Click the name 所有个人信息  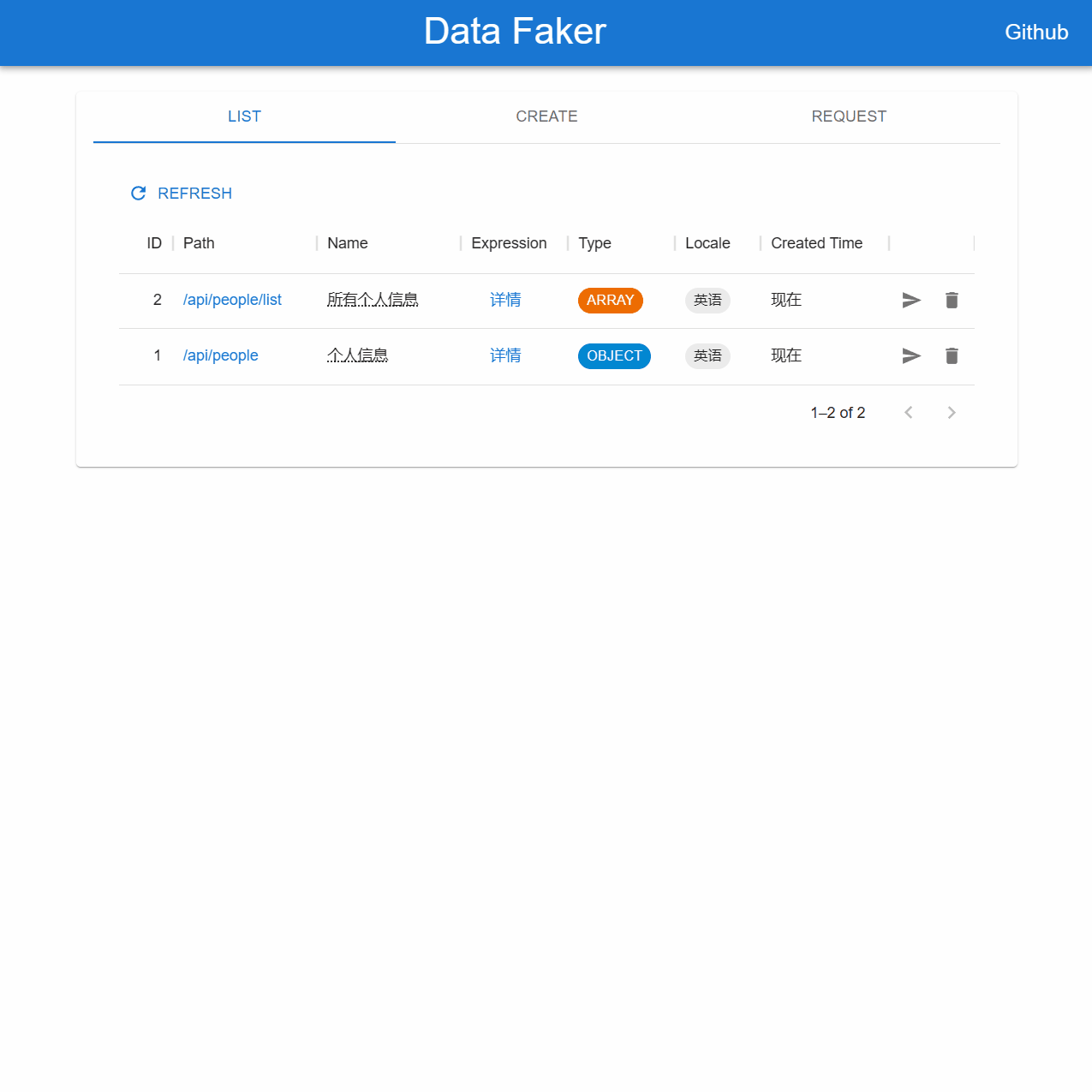[x=373, y=300]
